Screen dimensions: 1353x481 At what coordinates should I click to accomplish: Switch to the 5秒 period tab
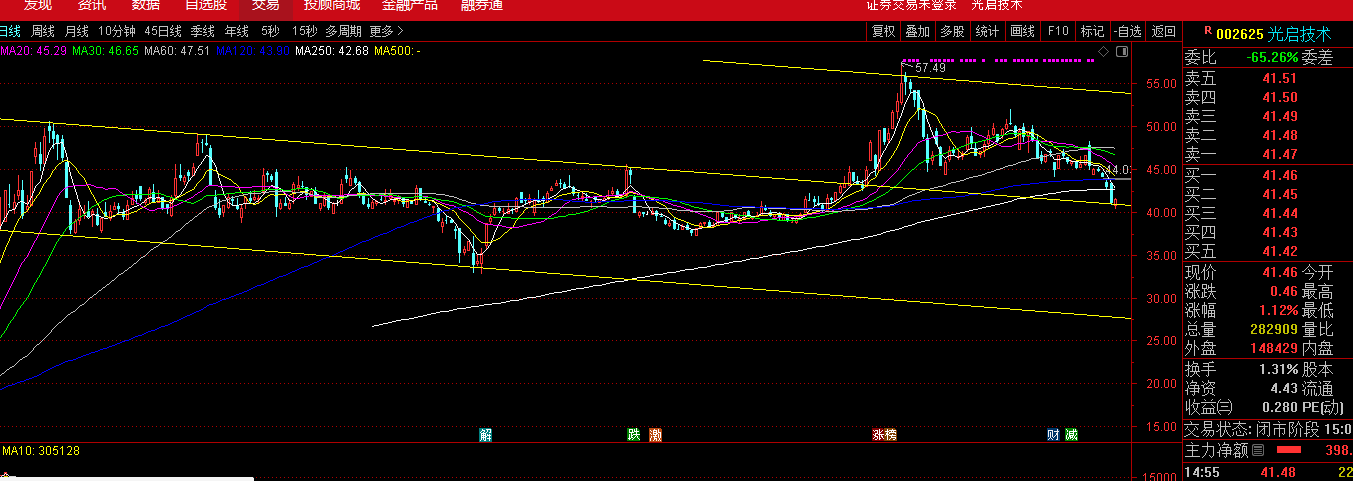pyautogui.click(x=270, y=32)
